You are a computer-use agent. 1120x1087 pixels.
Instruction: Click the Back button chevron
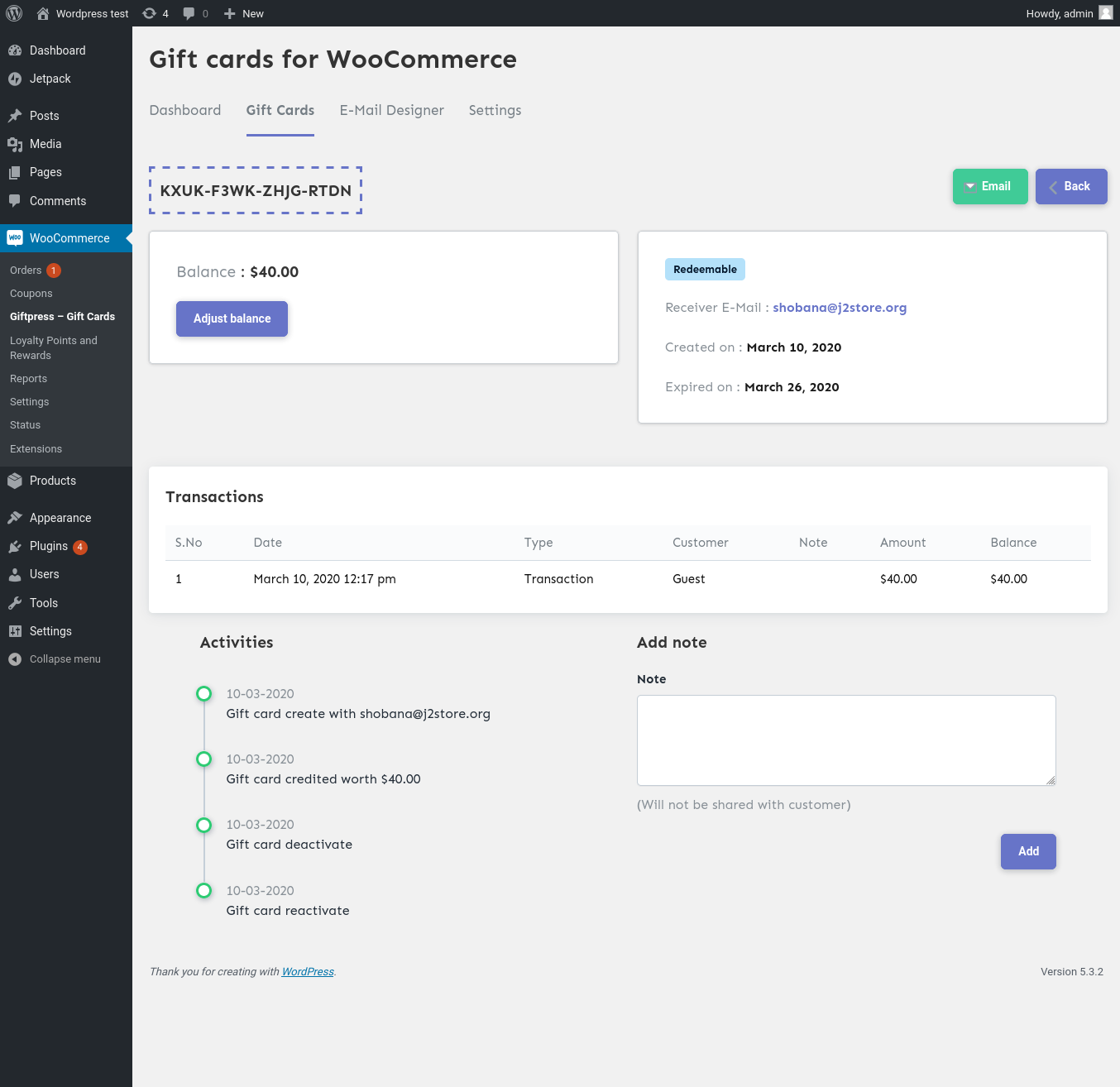click(1053, 187)
